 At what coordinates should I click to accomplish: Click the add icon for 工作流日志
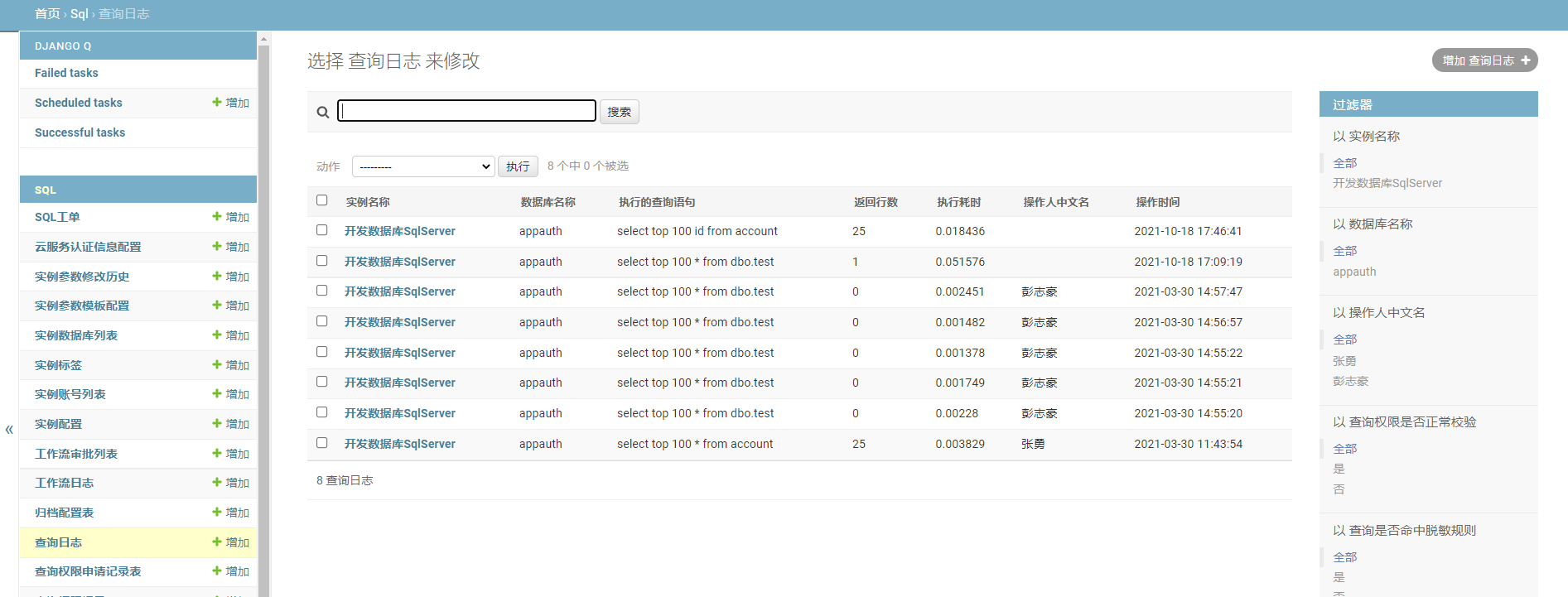[217, 483]
